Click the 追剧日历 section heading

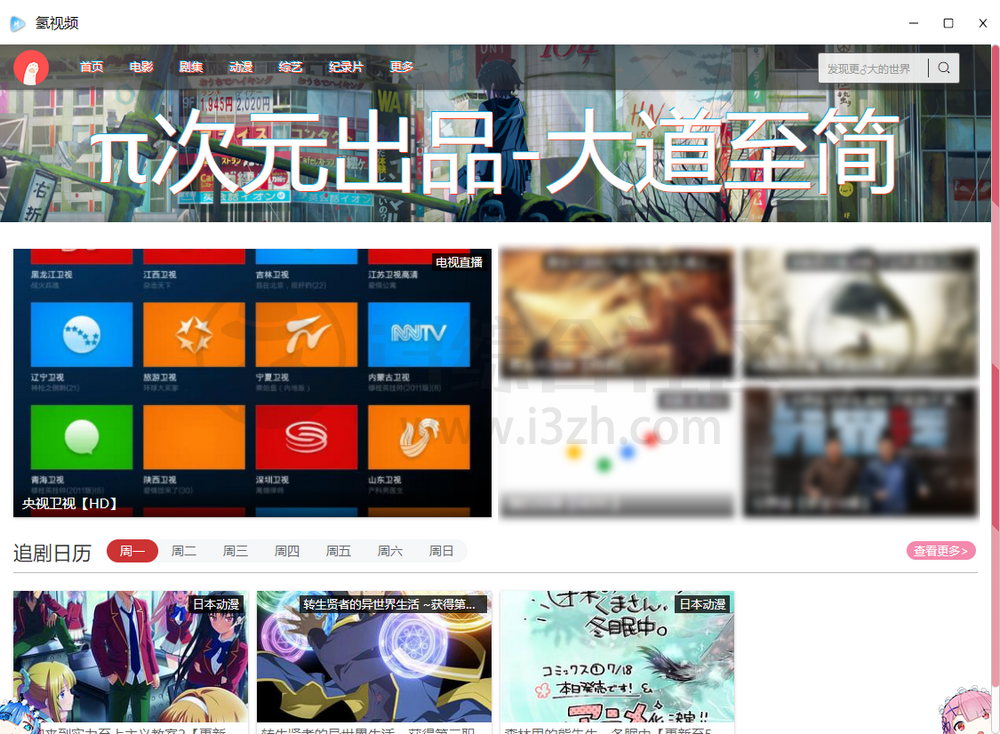52,552
